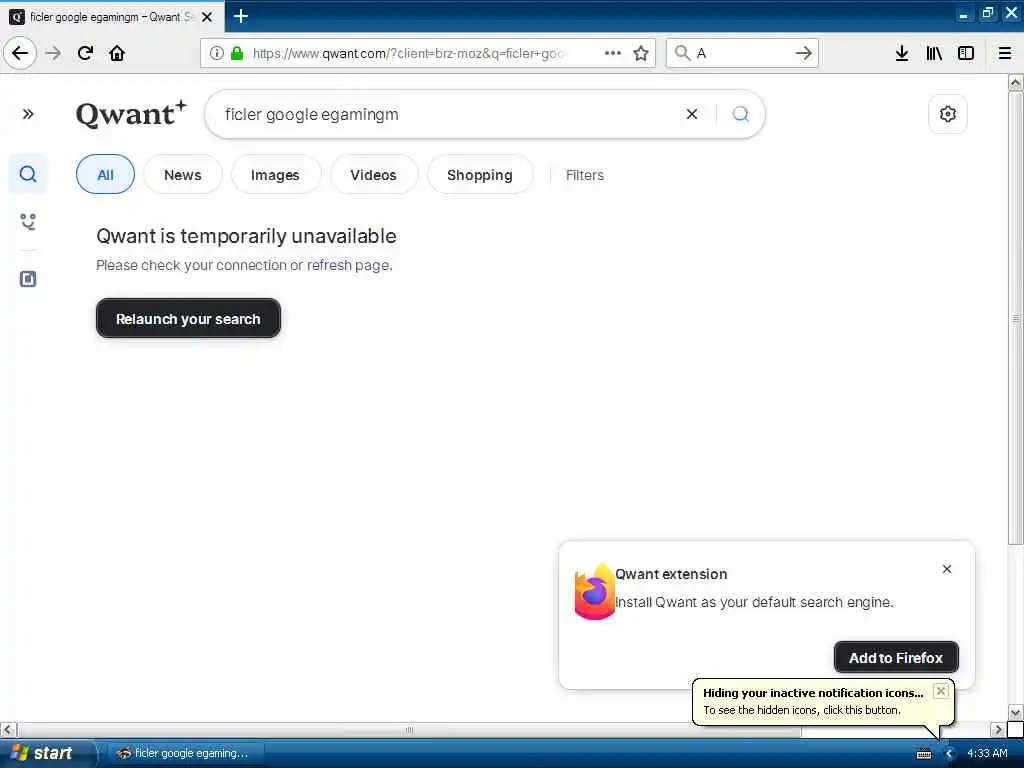Screen dimensions: 1024x768
Task: Open the downloads panel
Action: [x=902, y=53]
